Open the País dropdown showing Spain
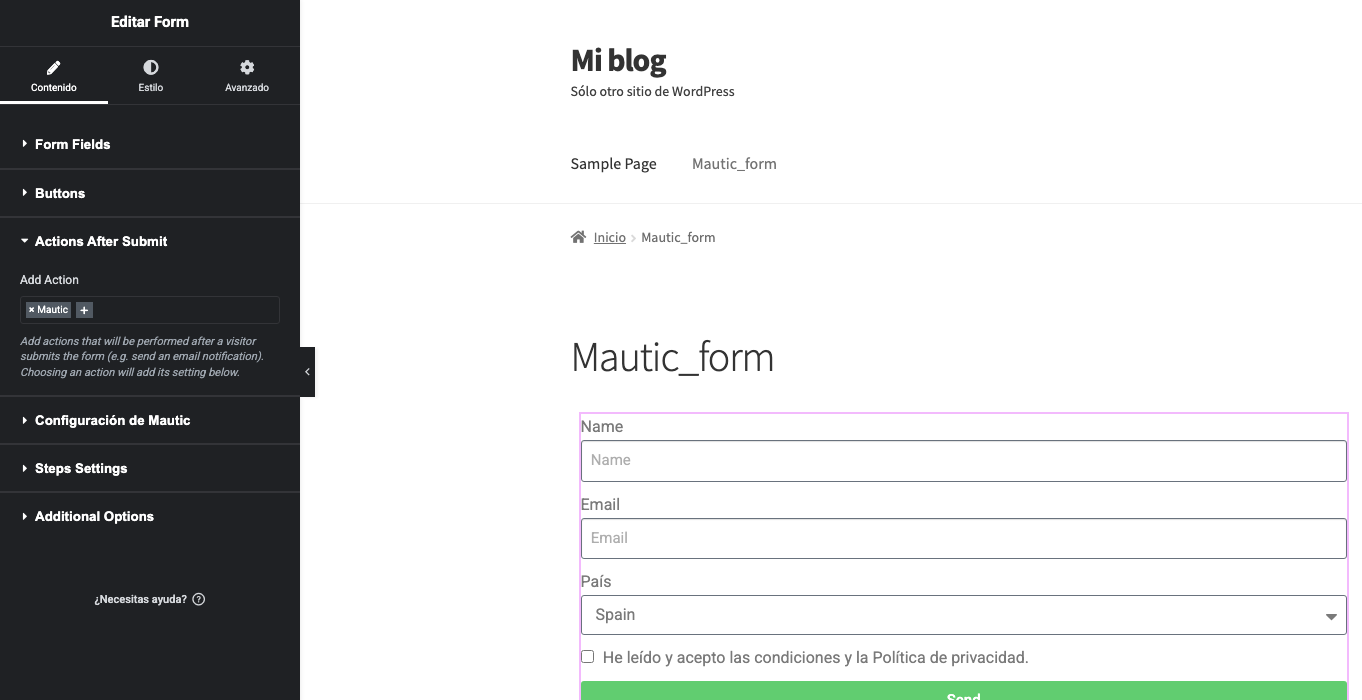 click(x=964, y=615)
